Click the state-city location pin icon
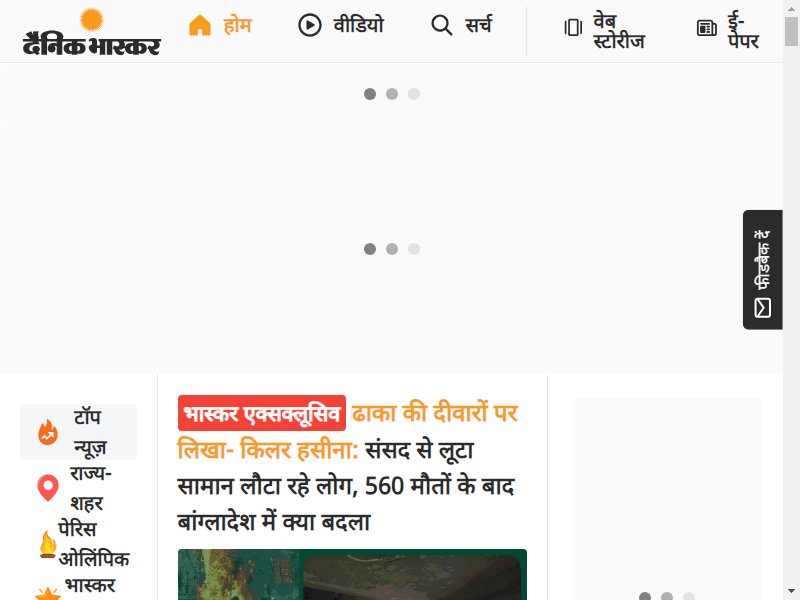The height and width of the screenshot is (600, 800). [x=48, y=488]
